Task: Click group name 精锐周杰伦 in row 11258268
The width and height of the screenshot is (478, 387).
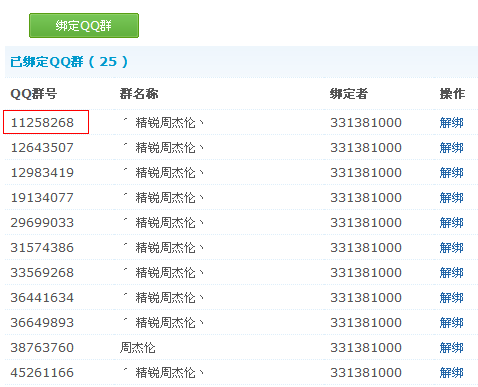Action: [165, 123]
